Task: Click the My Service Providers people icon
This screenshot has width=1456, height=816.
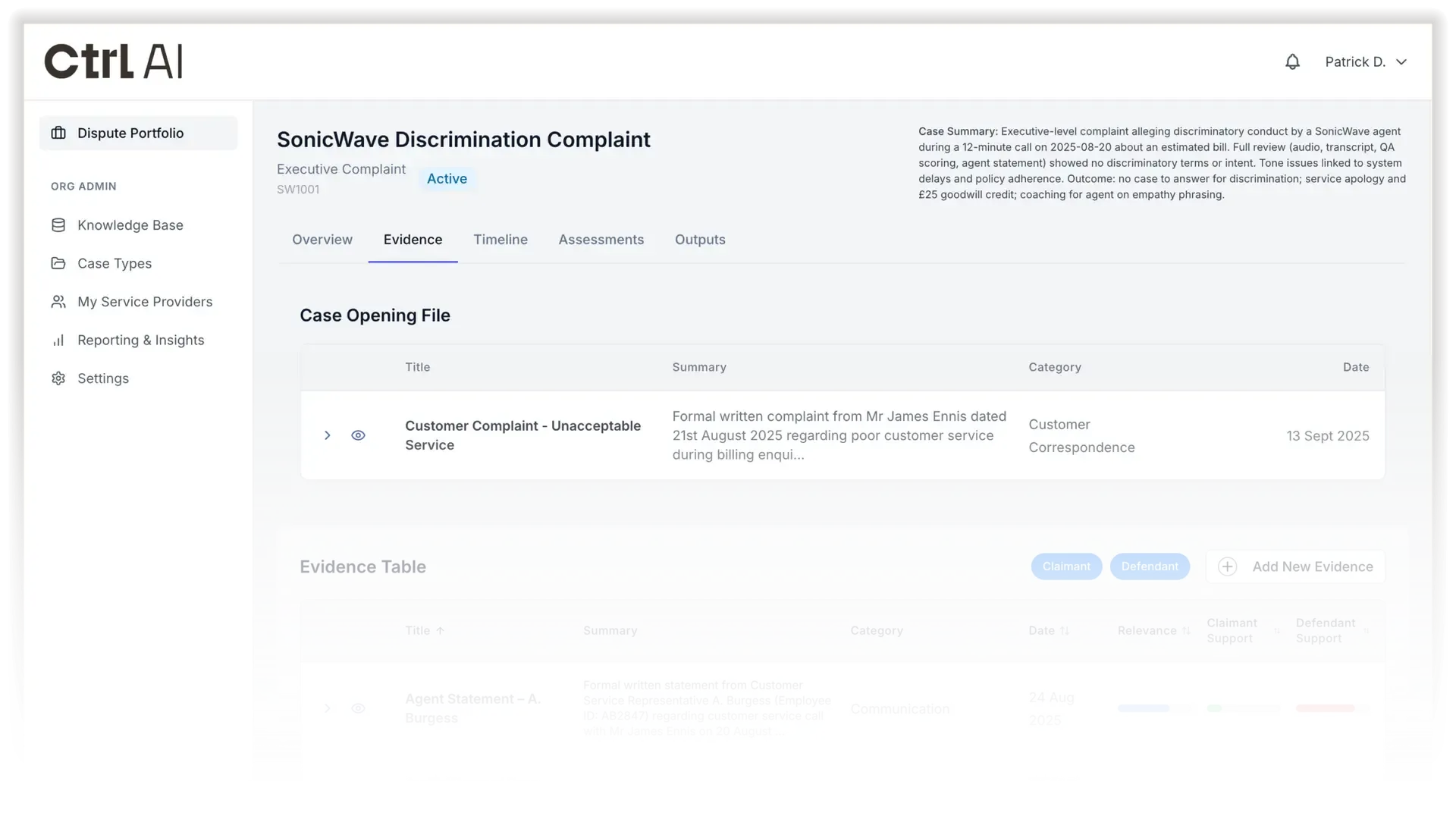Action: pyautogui.click(x=58, y=302)
